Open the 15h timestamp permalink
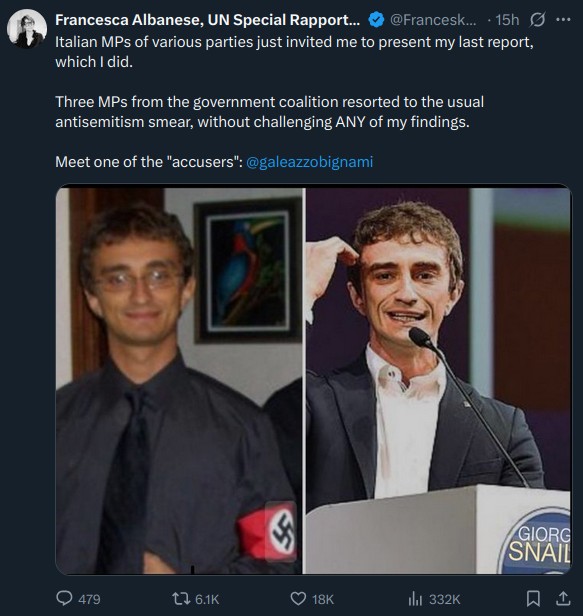This screenshot has width=583, height=616. tap(507, 20)
